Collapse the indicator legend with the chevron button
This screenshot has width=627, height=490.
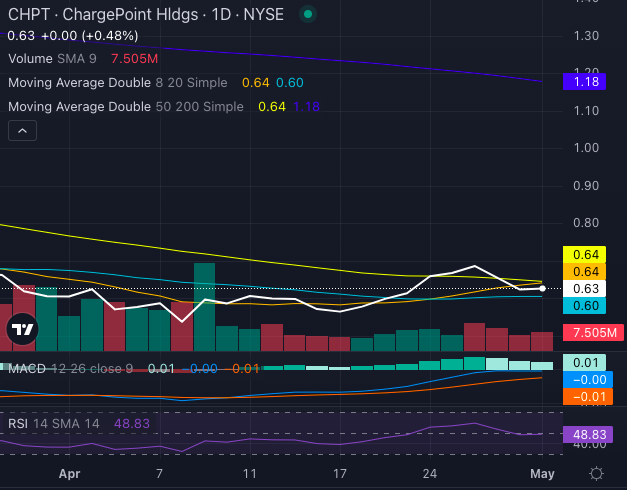pyautogui.click(x=22, y=130)
